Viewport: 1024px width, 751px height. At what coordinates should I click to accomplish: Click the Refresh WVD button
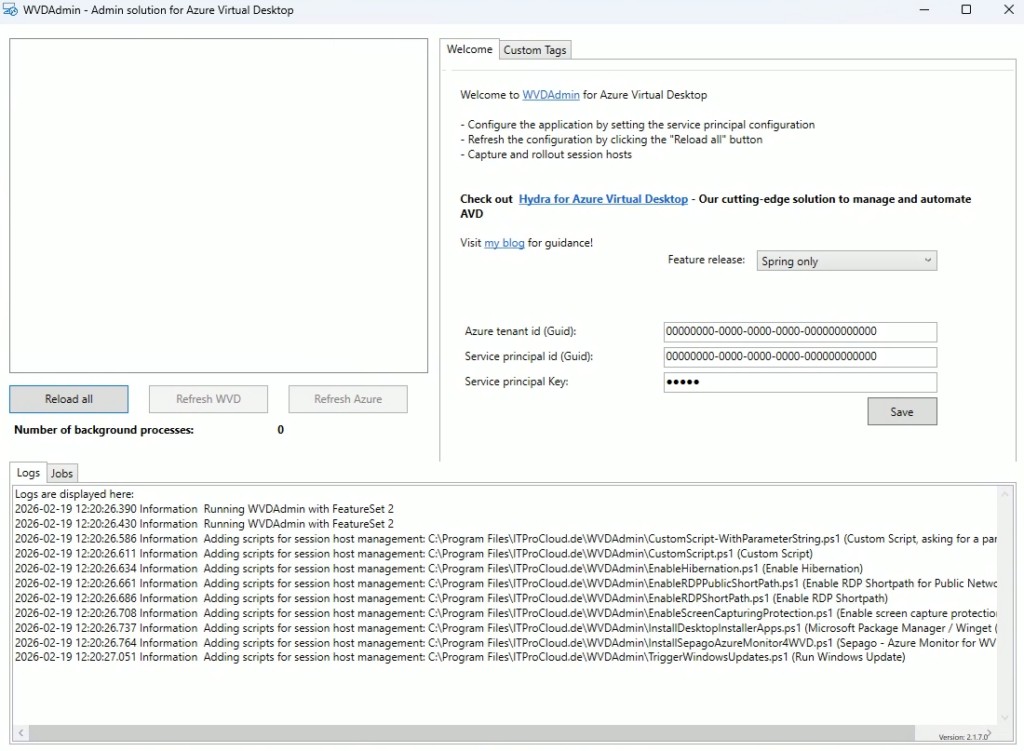208,399
